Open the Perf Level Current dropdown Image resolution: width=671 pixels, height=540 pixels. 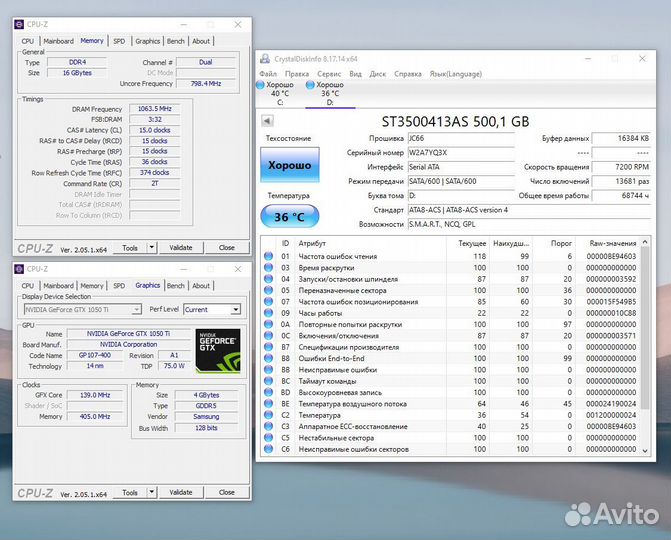click(212, 309)
